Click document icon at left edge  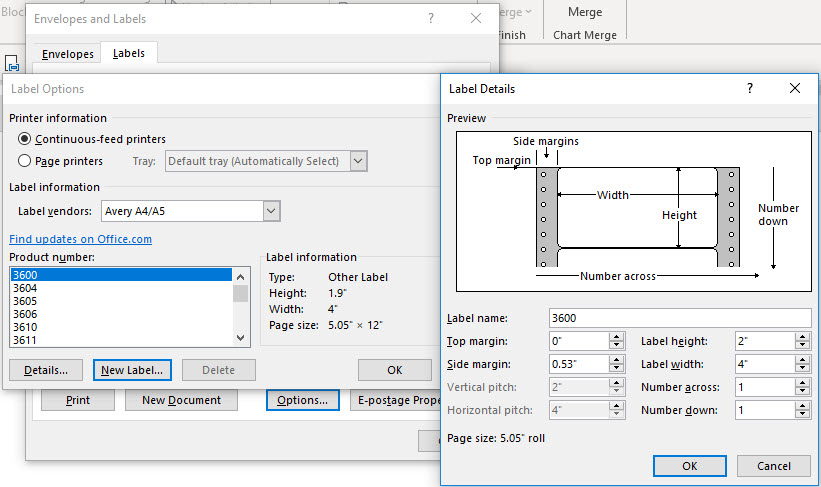[x=12, y=63]
